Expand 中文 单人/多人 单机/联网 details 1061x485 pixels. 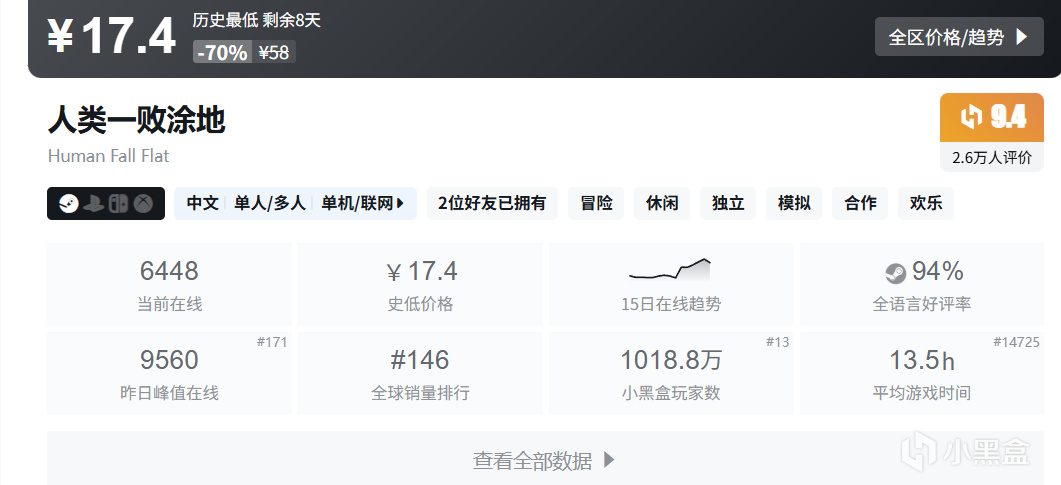pos(296,204)
